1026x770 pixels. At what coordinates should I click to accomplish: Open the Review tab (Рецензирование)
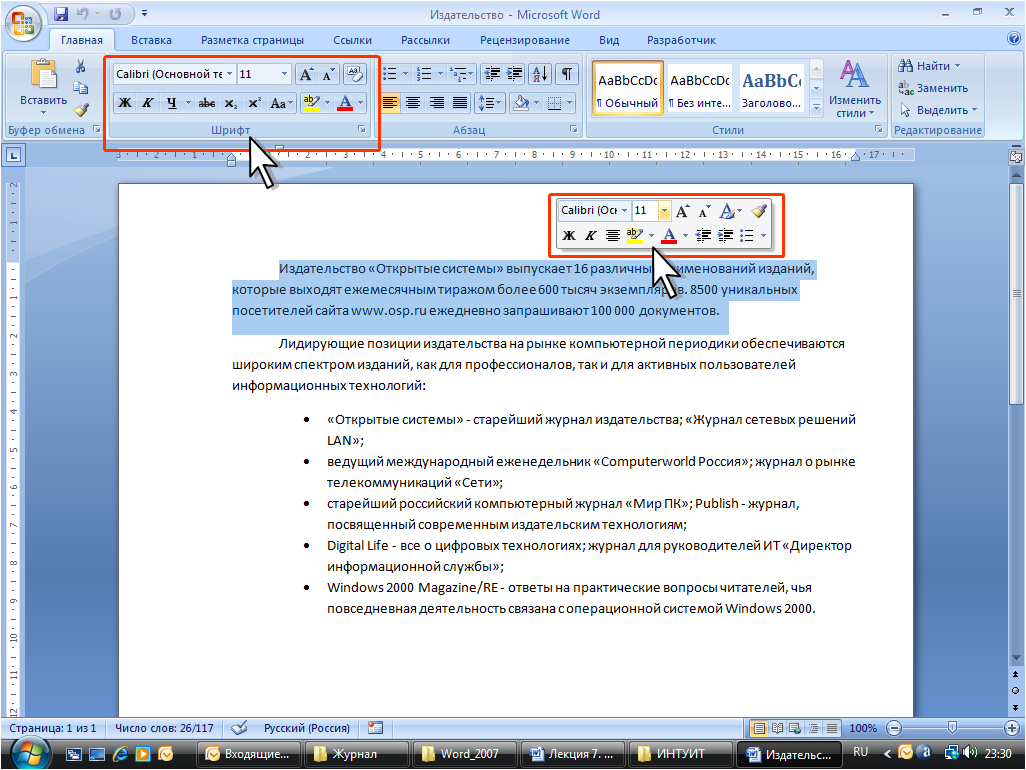tap(525, 40)
